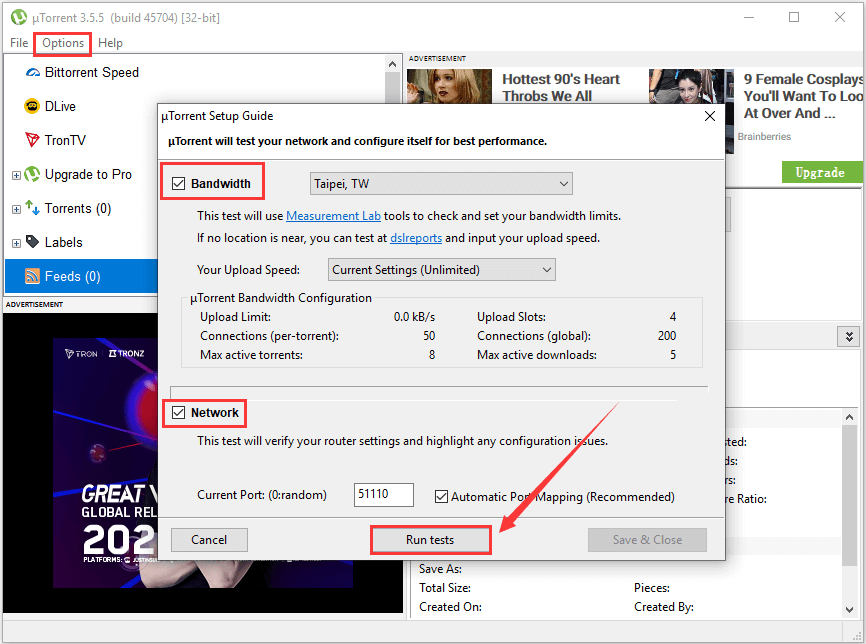The width and height of the screenshot is (866, 644).
Task: Close the µTorrent Setup Guide dialog
Action: pyautogui.click(x=710, y=116)
